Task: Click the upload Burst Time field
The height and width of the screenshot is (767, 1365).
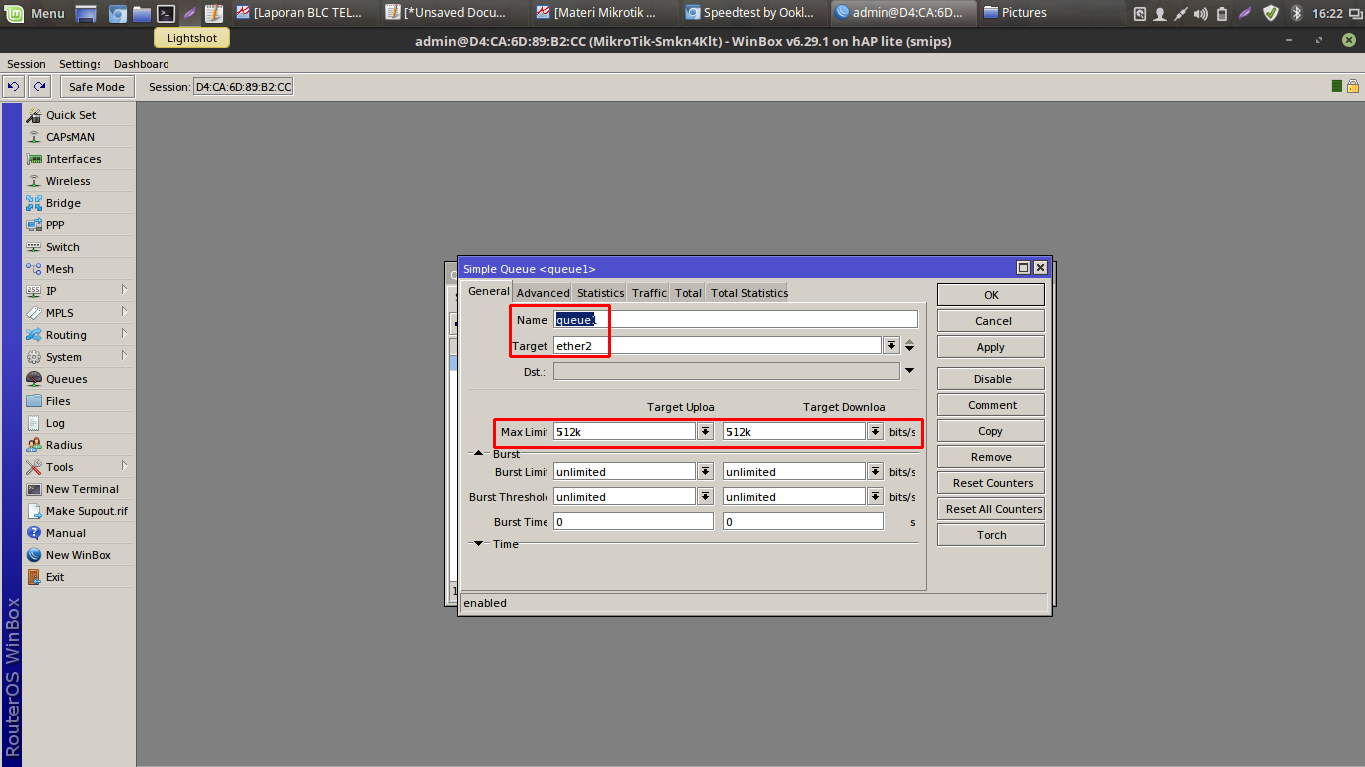Action: pyautogui.click(x=633, y=521)
